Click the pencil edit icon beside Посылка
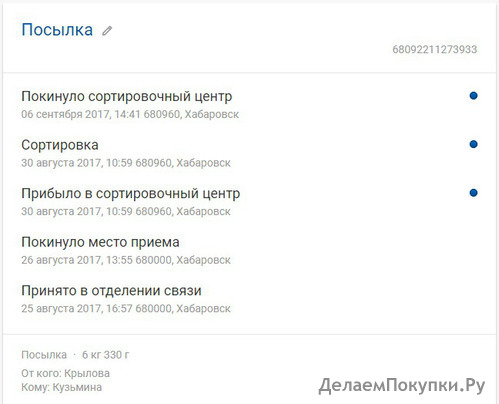The image size is (499, 404). 107,31
